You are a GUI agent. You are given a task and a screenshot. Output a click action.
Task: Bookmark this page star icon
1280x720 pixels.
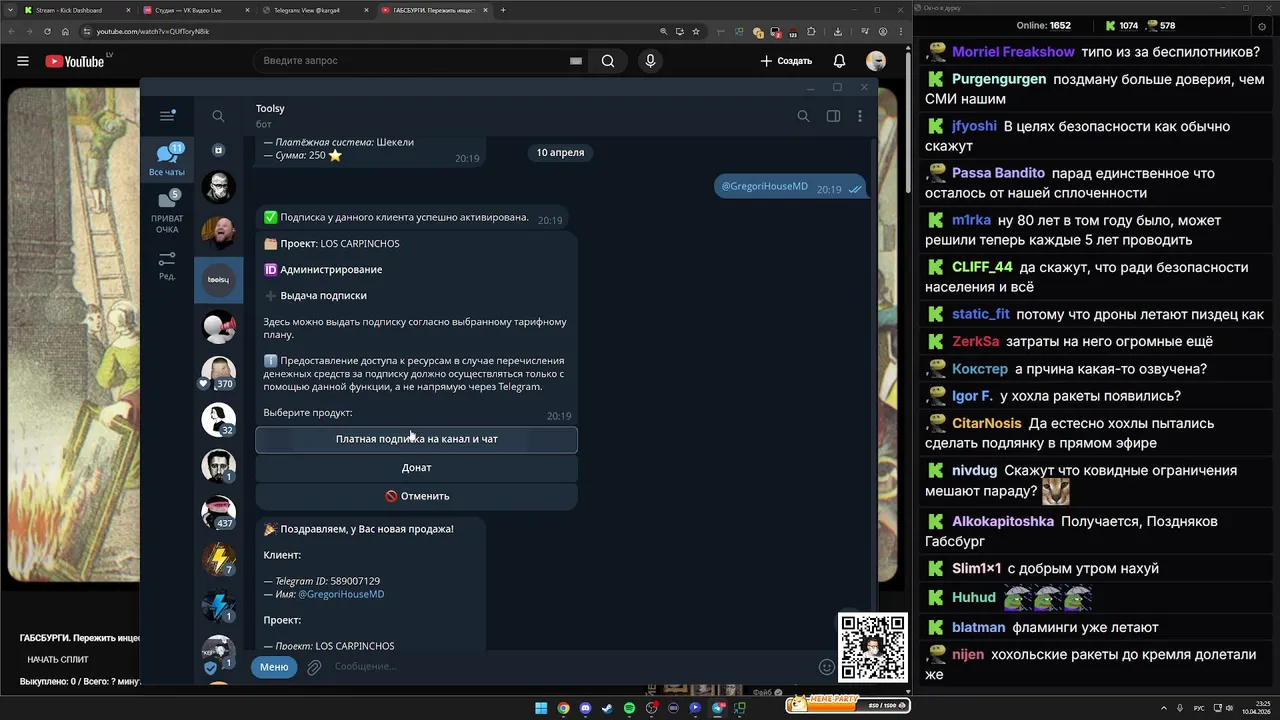(x=696, y=31)
